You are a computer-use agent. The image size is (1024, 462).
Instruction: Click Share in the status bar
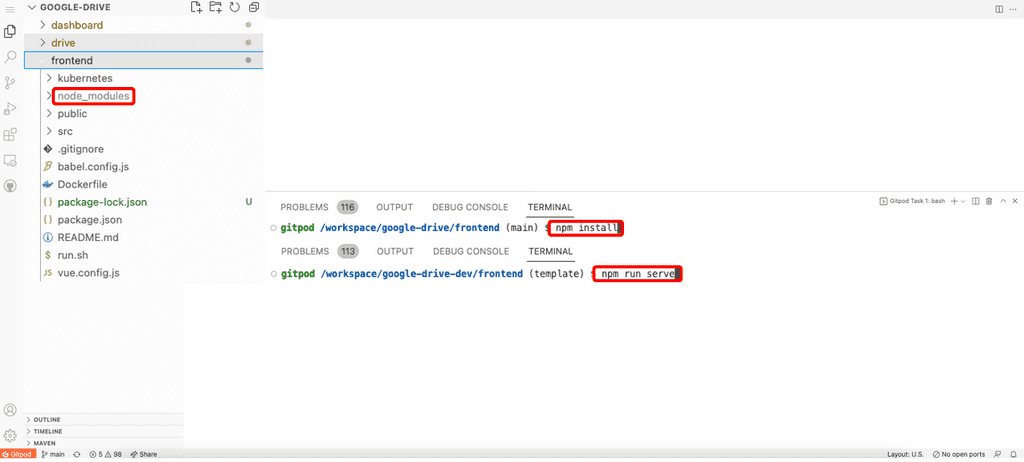144,454
